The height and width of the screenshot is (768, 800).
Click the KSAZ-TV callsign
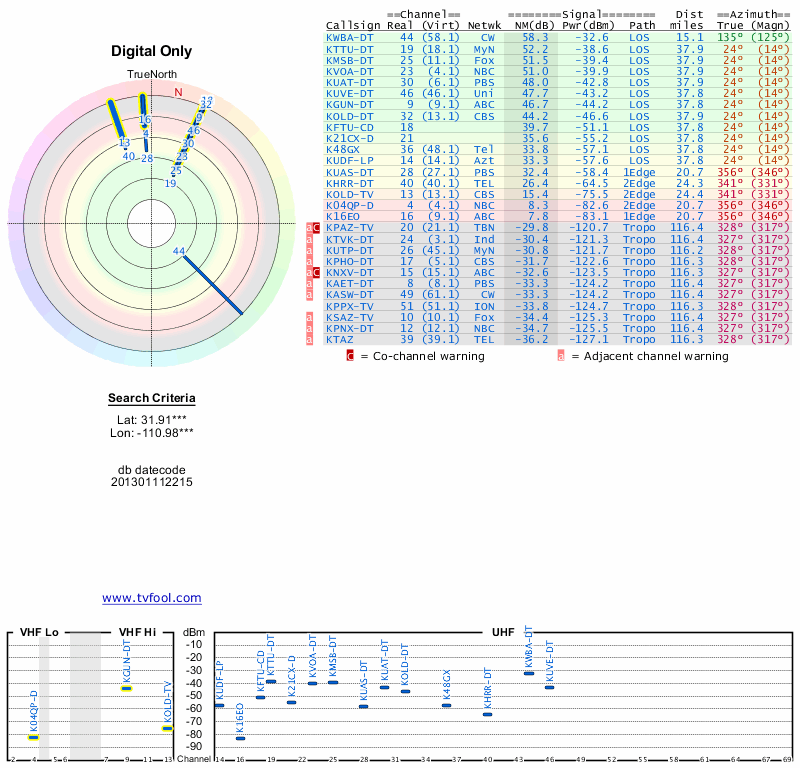click(349, 317)
